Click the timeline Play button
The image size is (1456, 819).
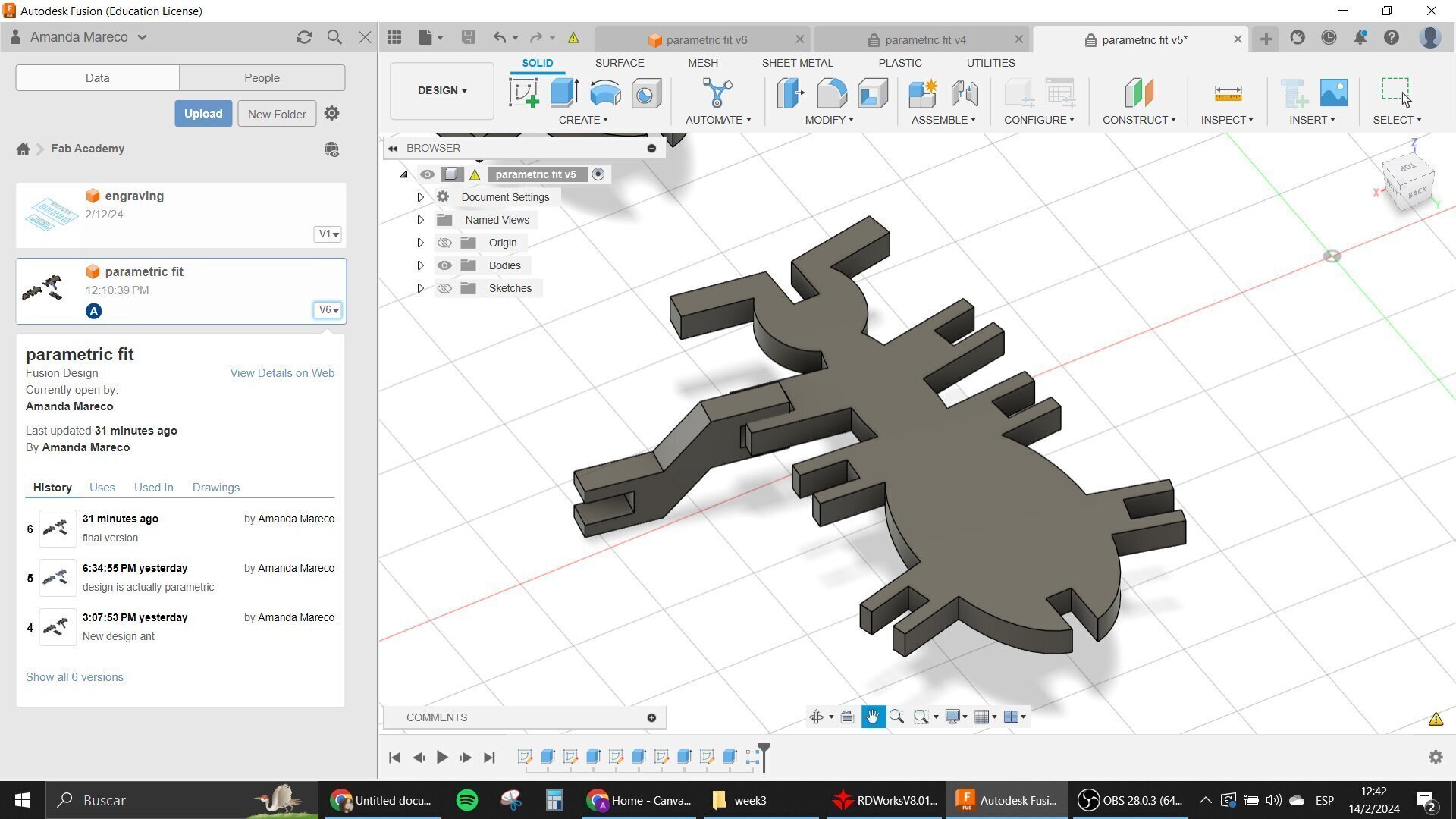click(x=442, y=757)
